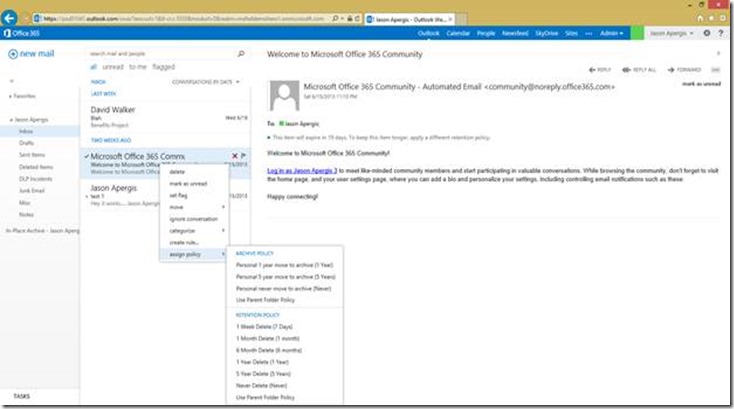Expand Jason Apergis conversation thread arrow
This screenshot has height=409, width=734.
click(x=87, y=197)
